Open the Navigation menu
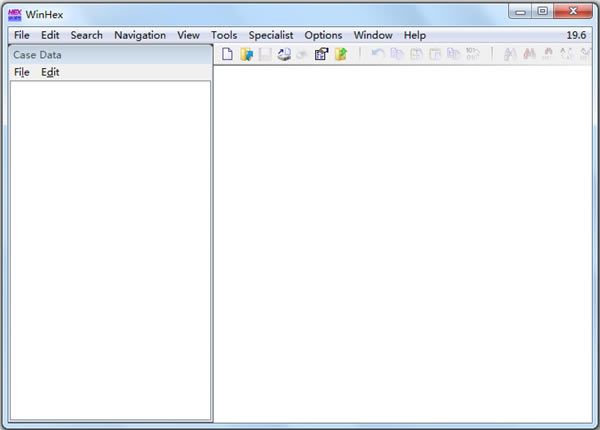The width and height of the screenshot is (600, 430). pyautogui.click(x=140, y=35)
